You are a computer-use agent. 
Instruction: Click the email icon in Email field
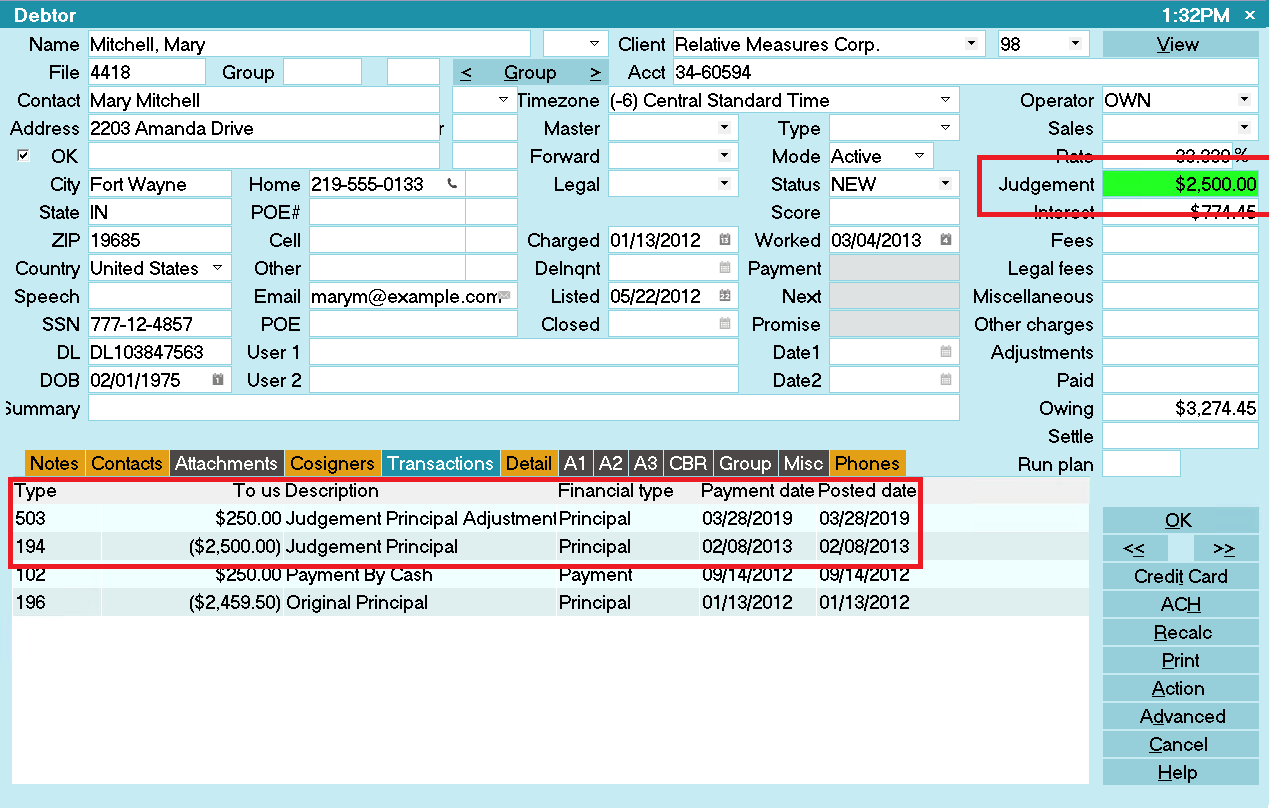(505, 297)
